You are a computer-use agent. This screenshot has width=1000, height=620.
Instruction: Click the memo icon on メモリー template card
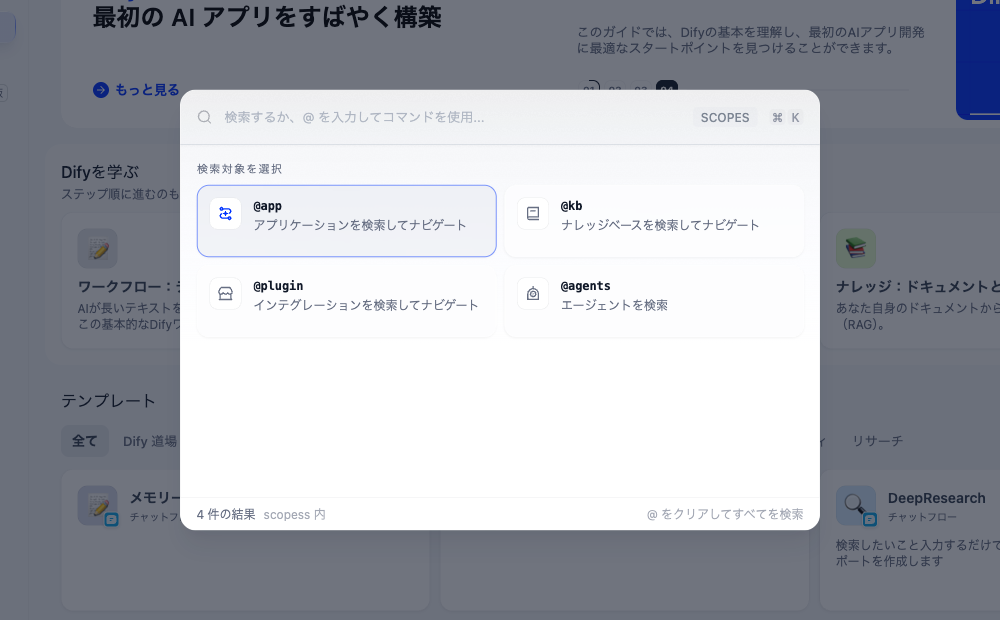pyautogui.click(x=98, y=506)
